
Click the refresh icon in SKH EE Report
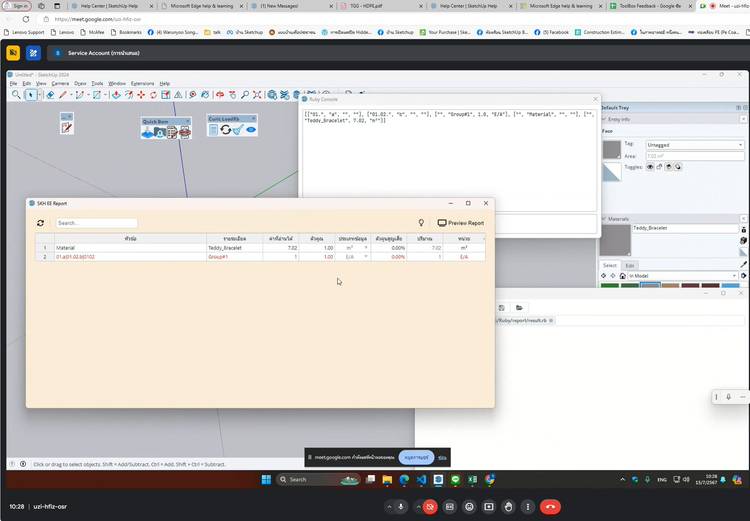(x=40, y=223)
